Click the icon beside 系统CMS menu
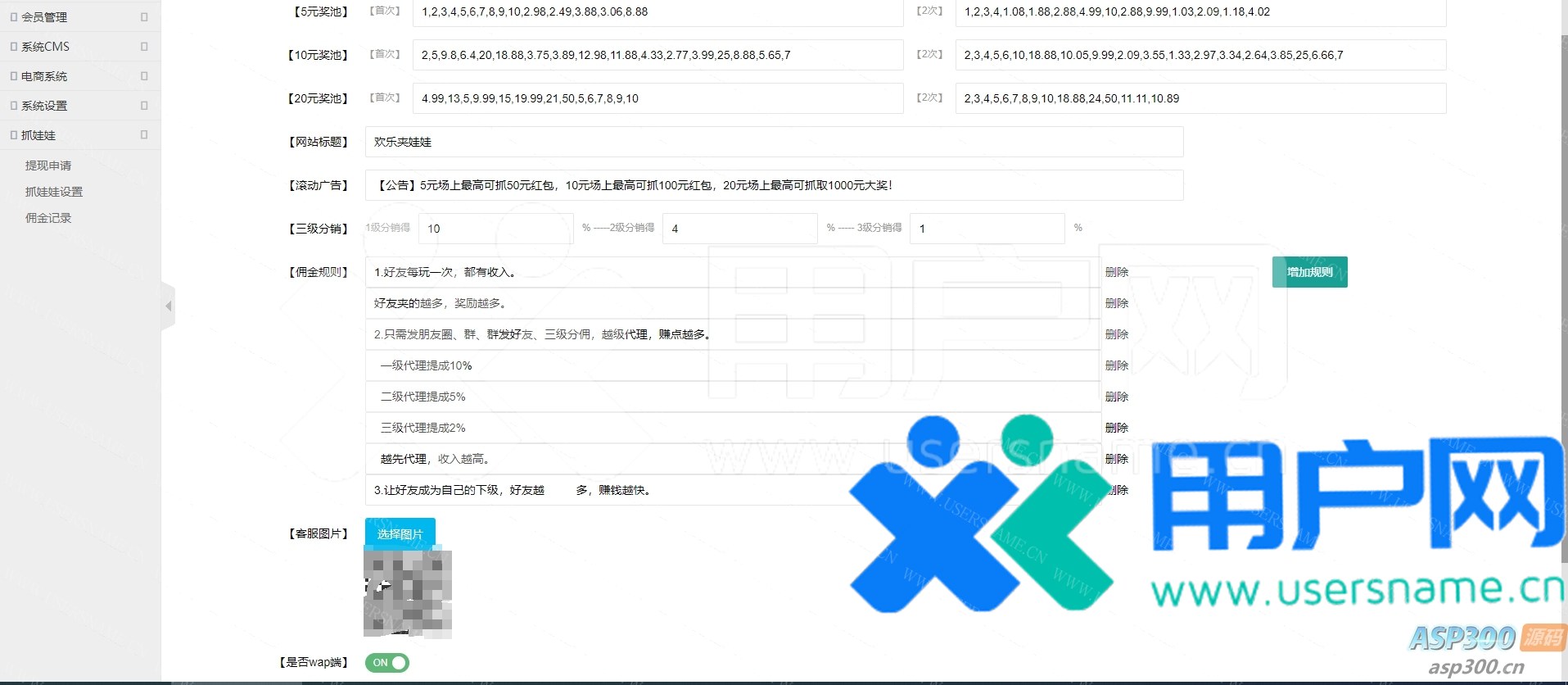 (x=14, y=47)
